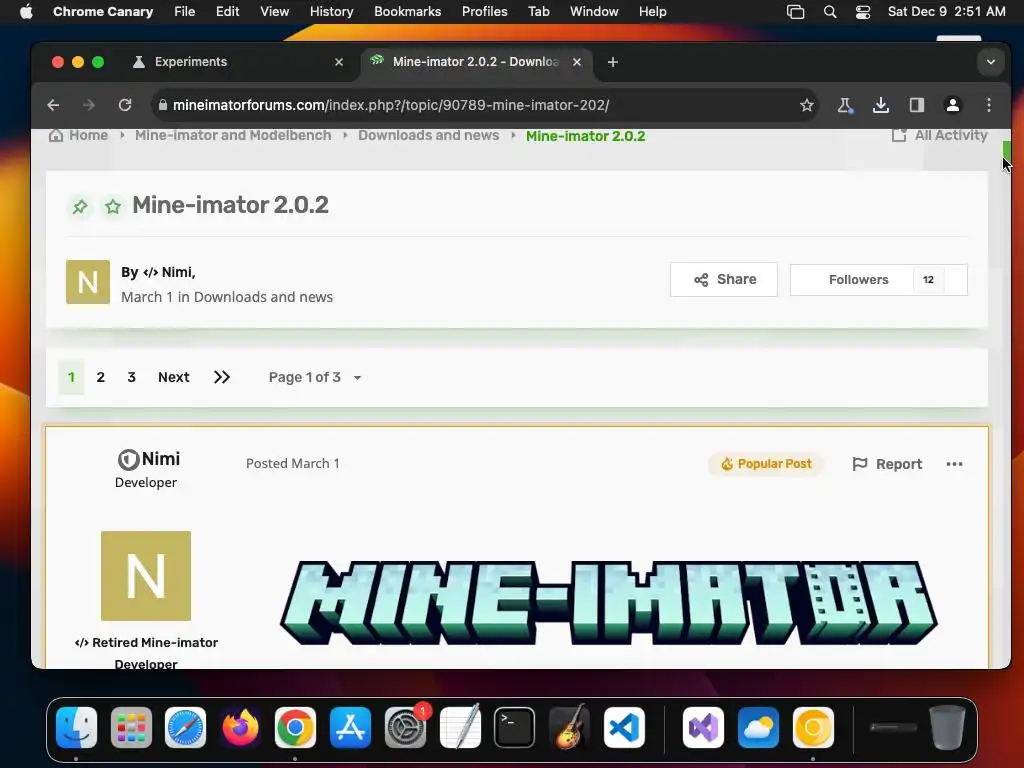The height and width of the screenshot is (768, 1024).
Task: Click the browser forward arrow
Action: tap(89, 105)
